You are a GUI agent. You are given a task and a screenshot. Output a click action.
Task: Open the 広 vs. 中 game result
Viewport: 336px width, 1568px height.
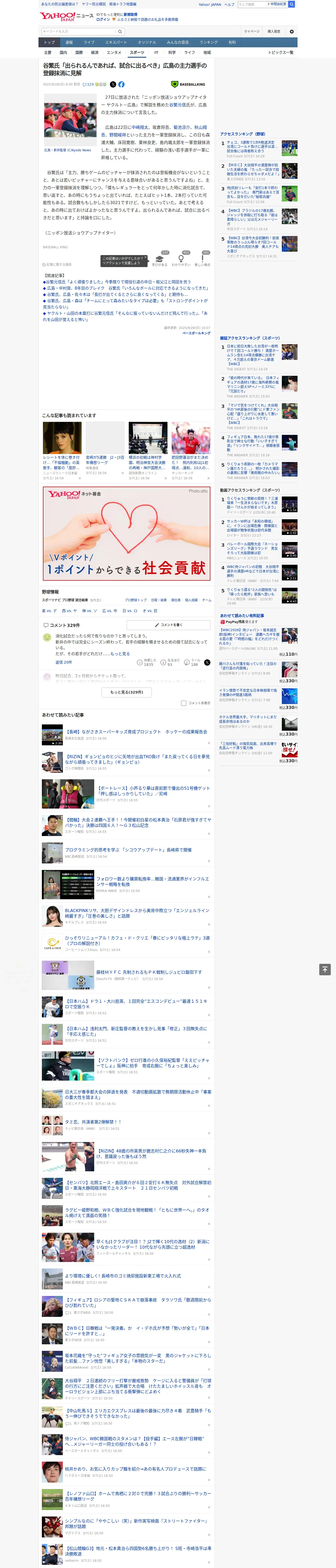(x=110, y=610)
